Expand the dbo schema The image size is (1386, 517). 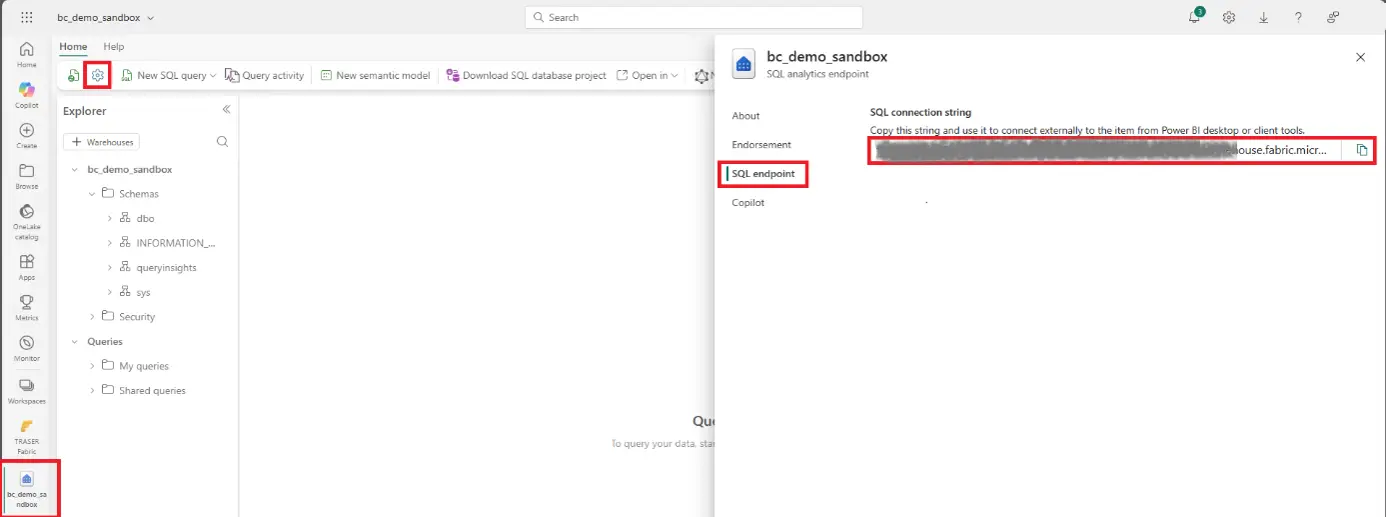[109, 218]
